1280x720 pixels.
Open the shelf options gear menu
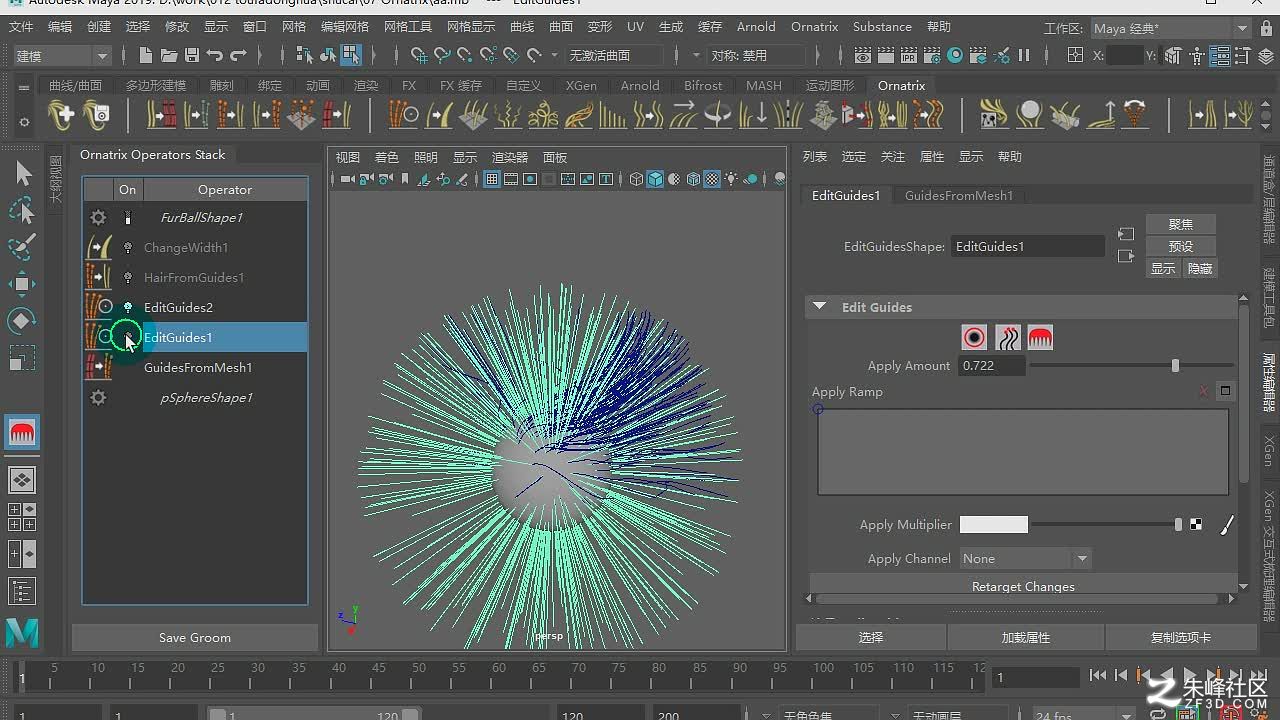[x=24, y=122]
